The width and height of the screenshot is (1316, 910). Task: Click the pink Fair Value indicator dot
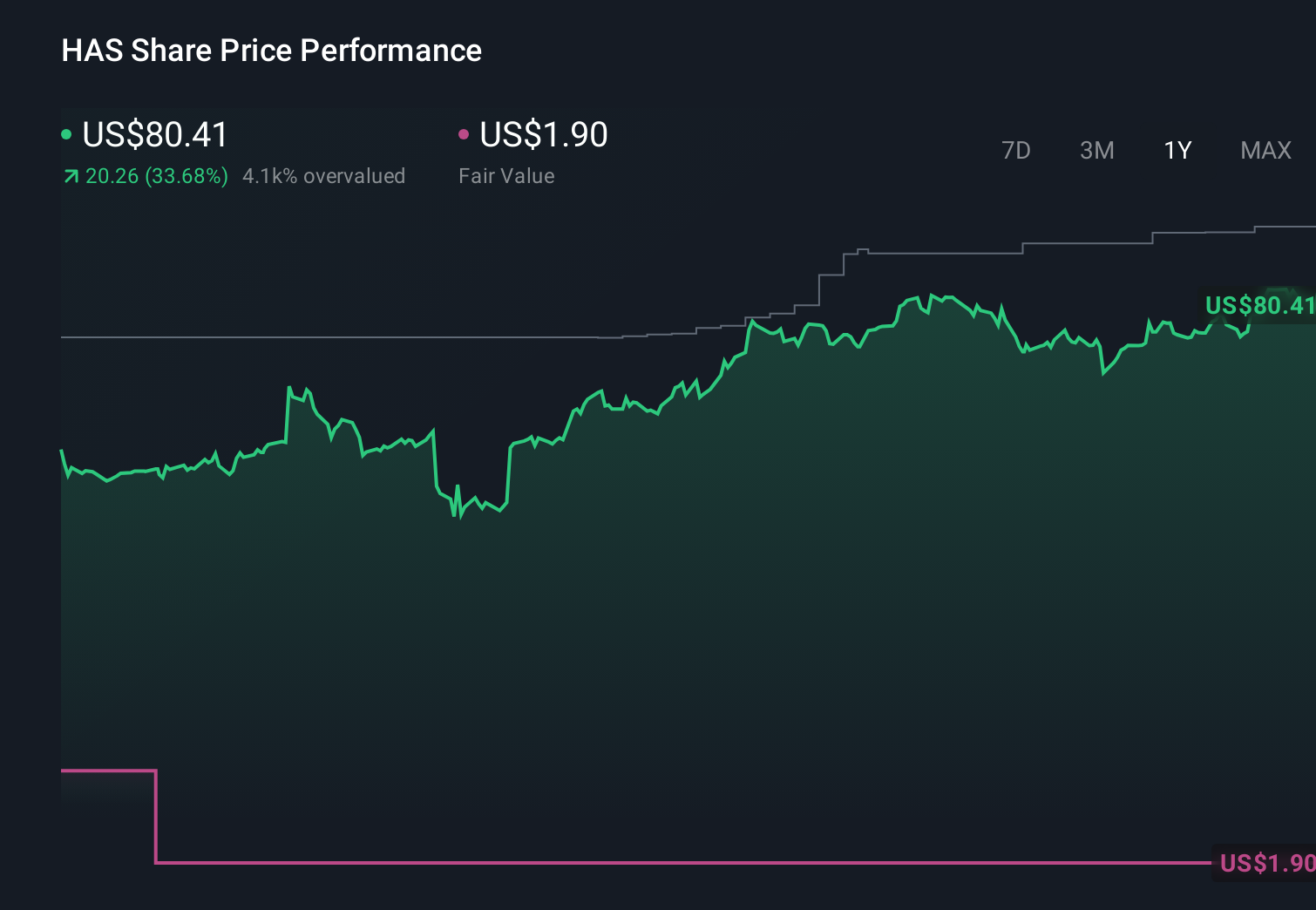465,134
